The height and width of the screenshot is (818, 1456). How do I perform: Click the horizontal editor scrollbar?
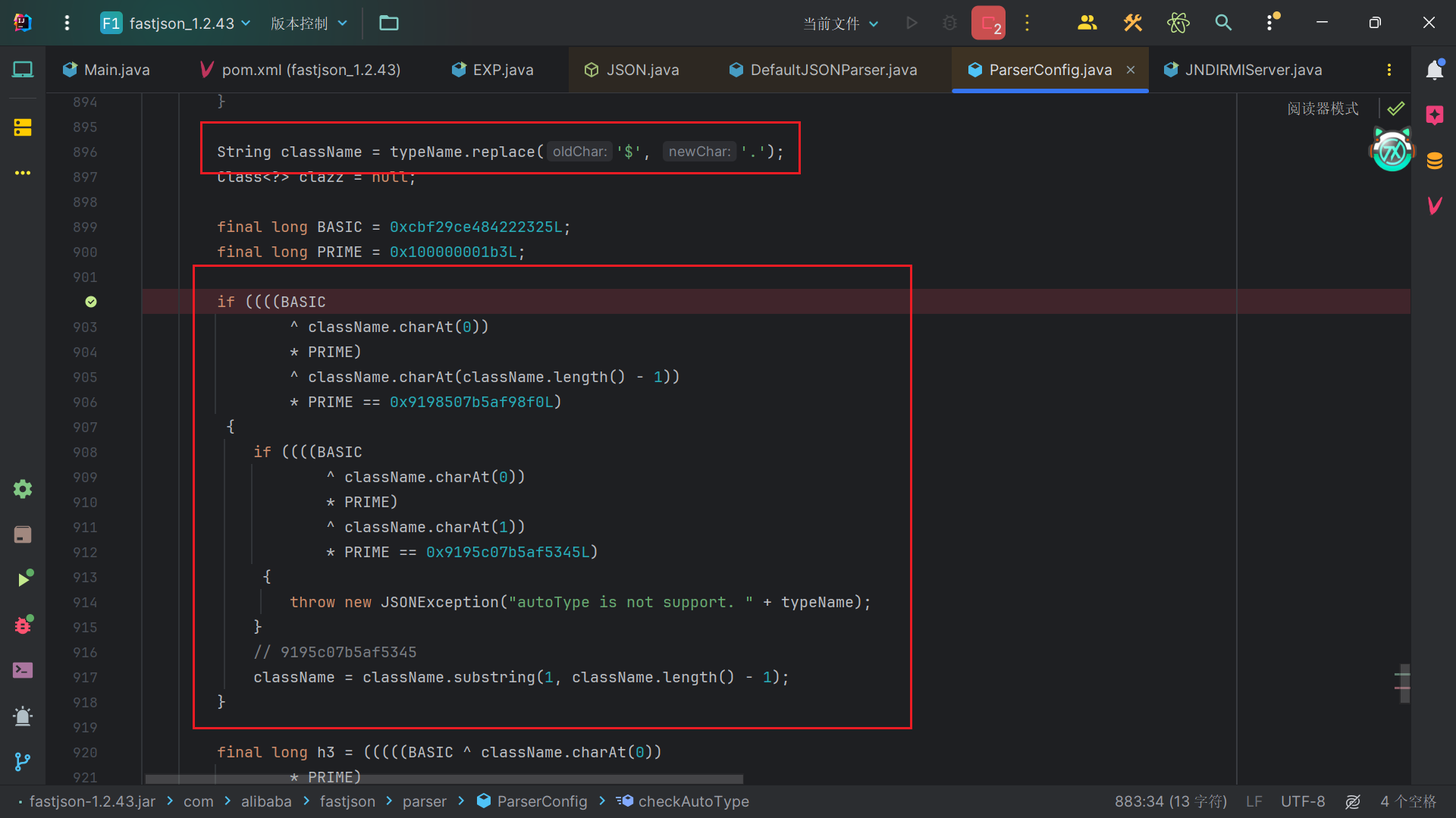[444, 779]
